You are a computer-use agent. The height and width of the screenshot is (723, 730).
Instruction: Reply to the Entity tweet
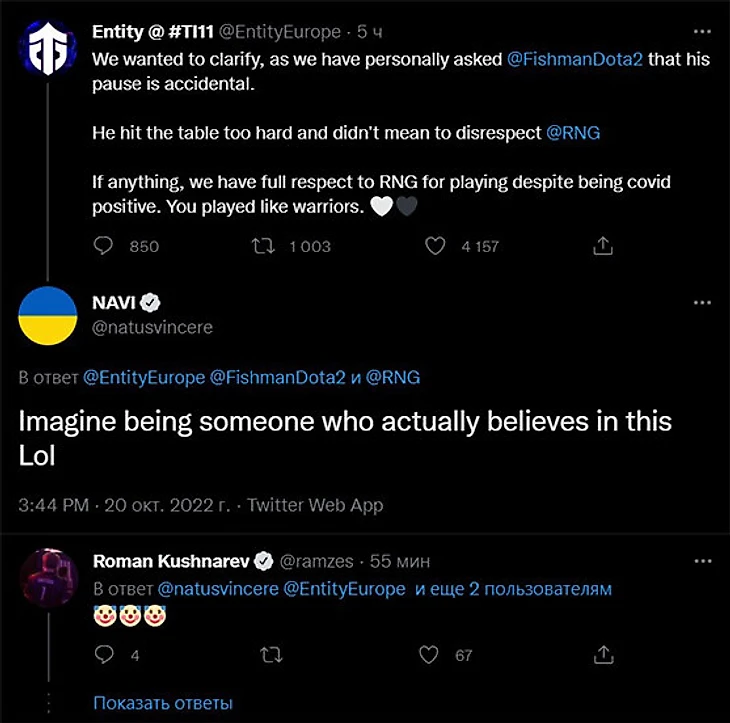102,246
